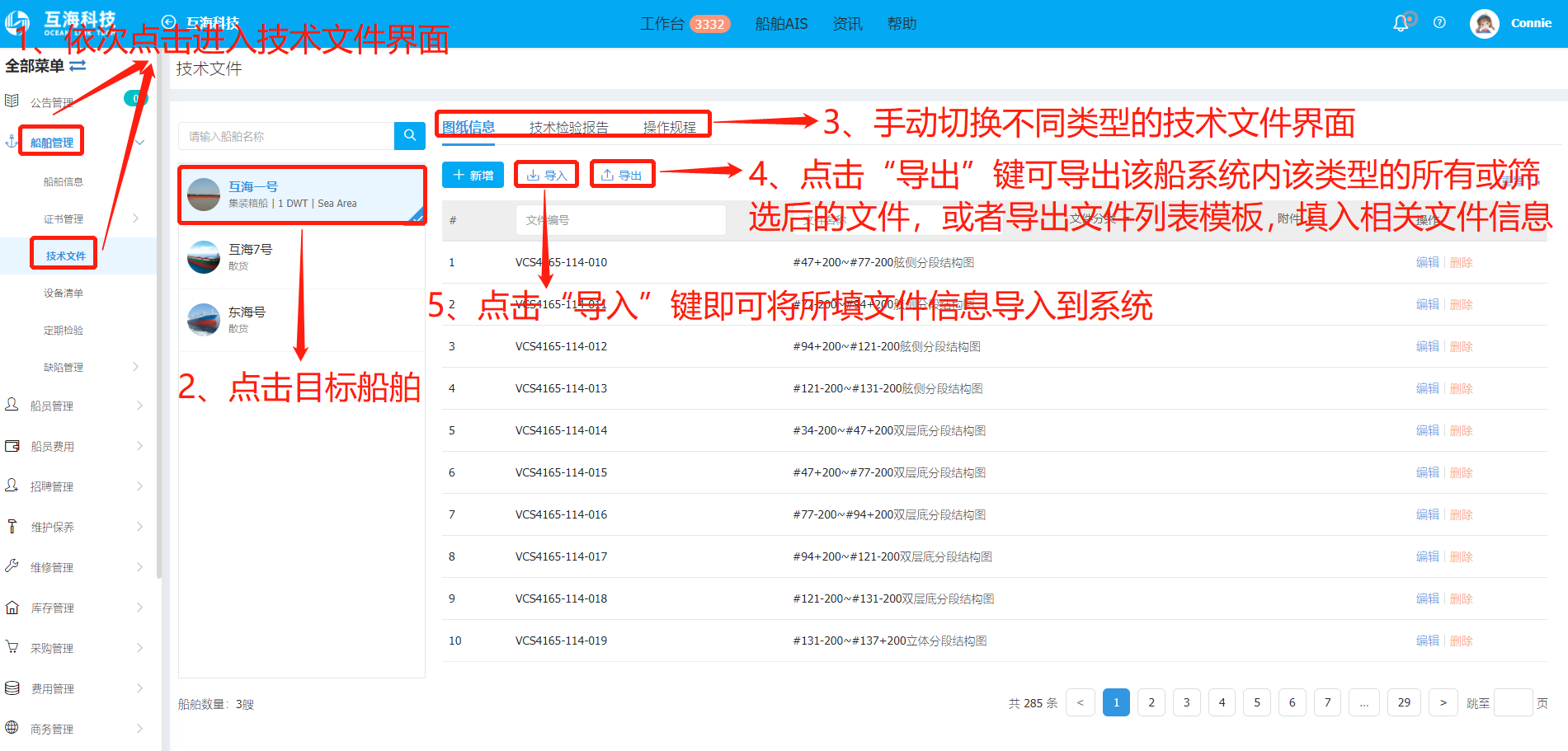Switch to the 技术检验报告 tab
This screenshot has height=751, width=1568.
click(569, 127)
